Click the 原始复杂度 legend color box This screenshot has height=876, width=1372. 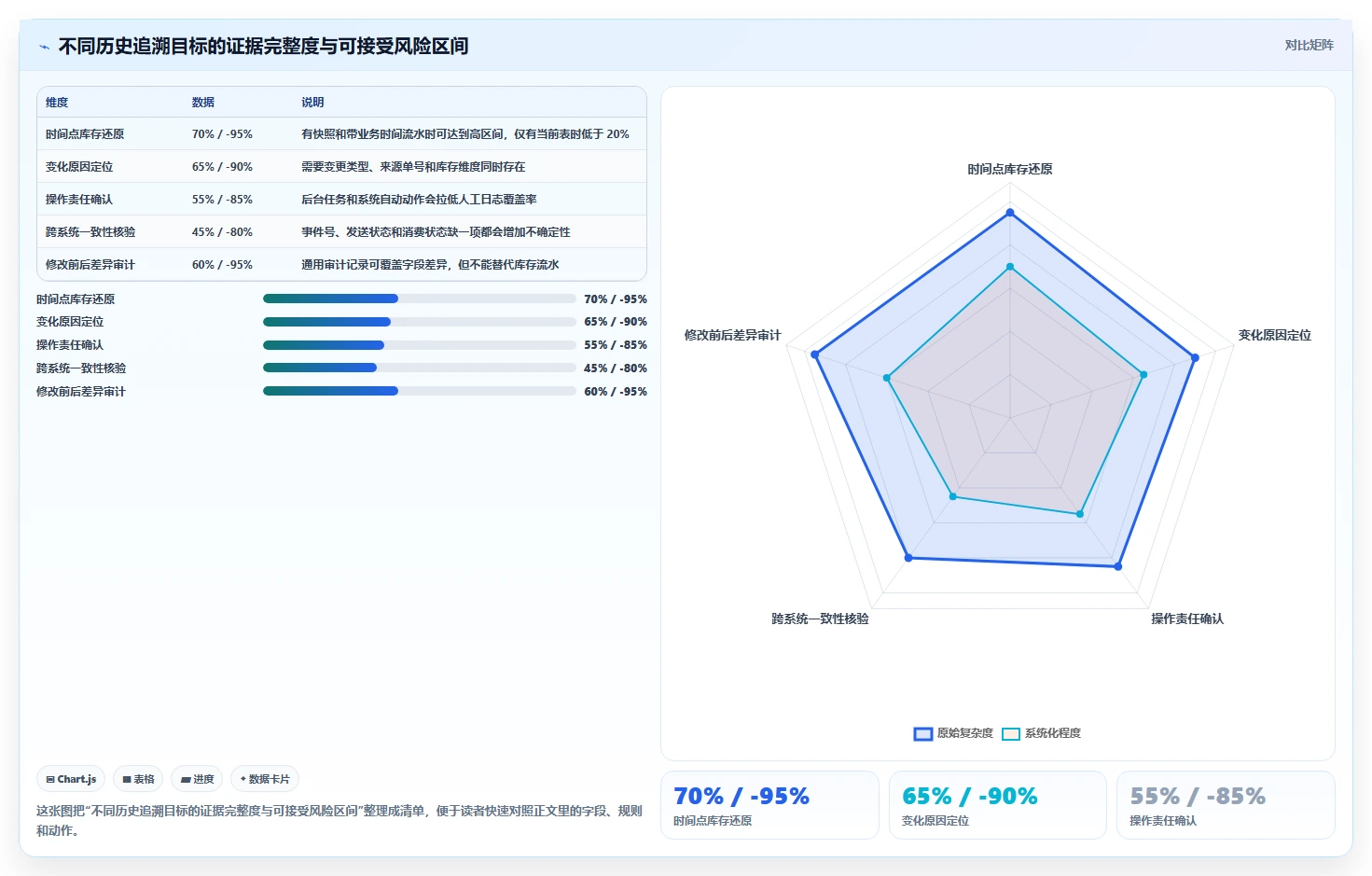point(923,734)
